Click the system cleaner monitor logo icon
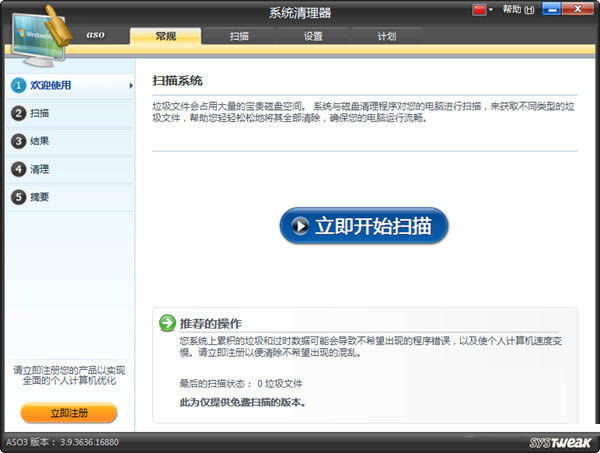600x453 pixels. tap(38, 30)
